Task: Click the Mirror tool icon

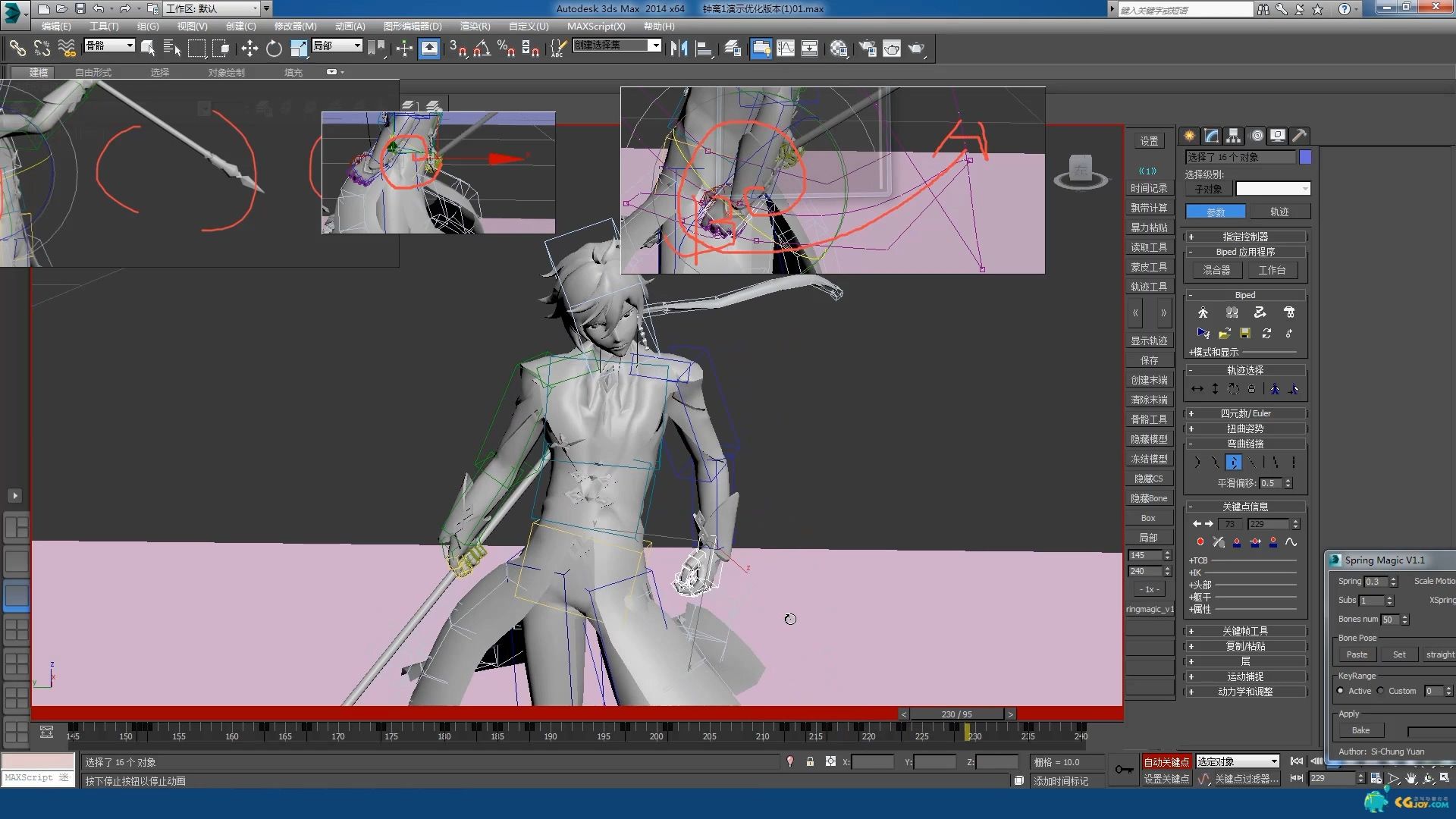Action: [x=679, y=49]
